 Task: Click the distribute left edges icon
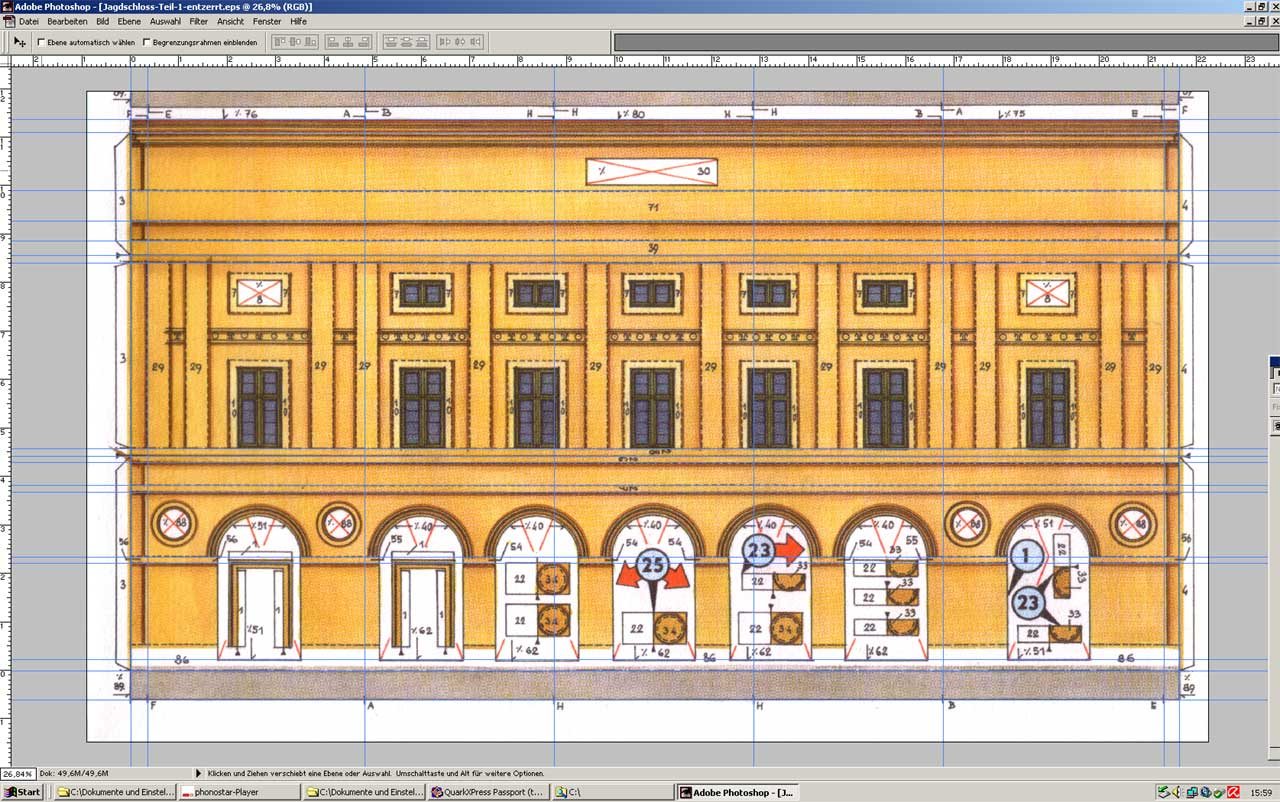coord(444,42)
